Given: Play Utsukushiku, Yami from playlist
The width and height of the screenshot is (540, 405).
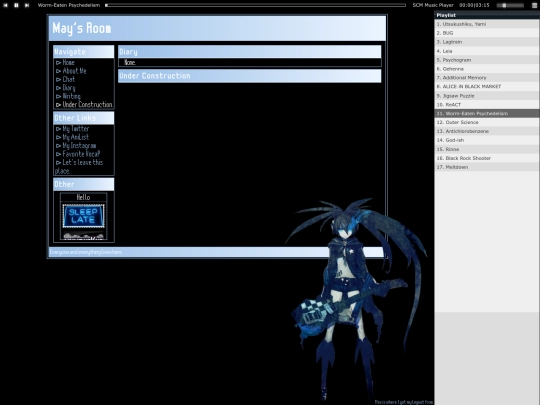Looking at the screenshot, I should coord(487,24).
